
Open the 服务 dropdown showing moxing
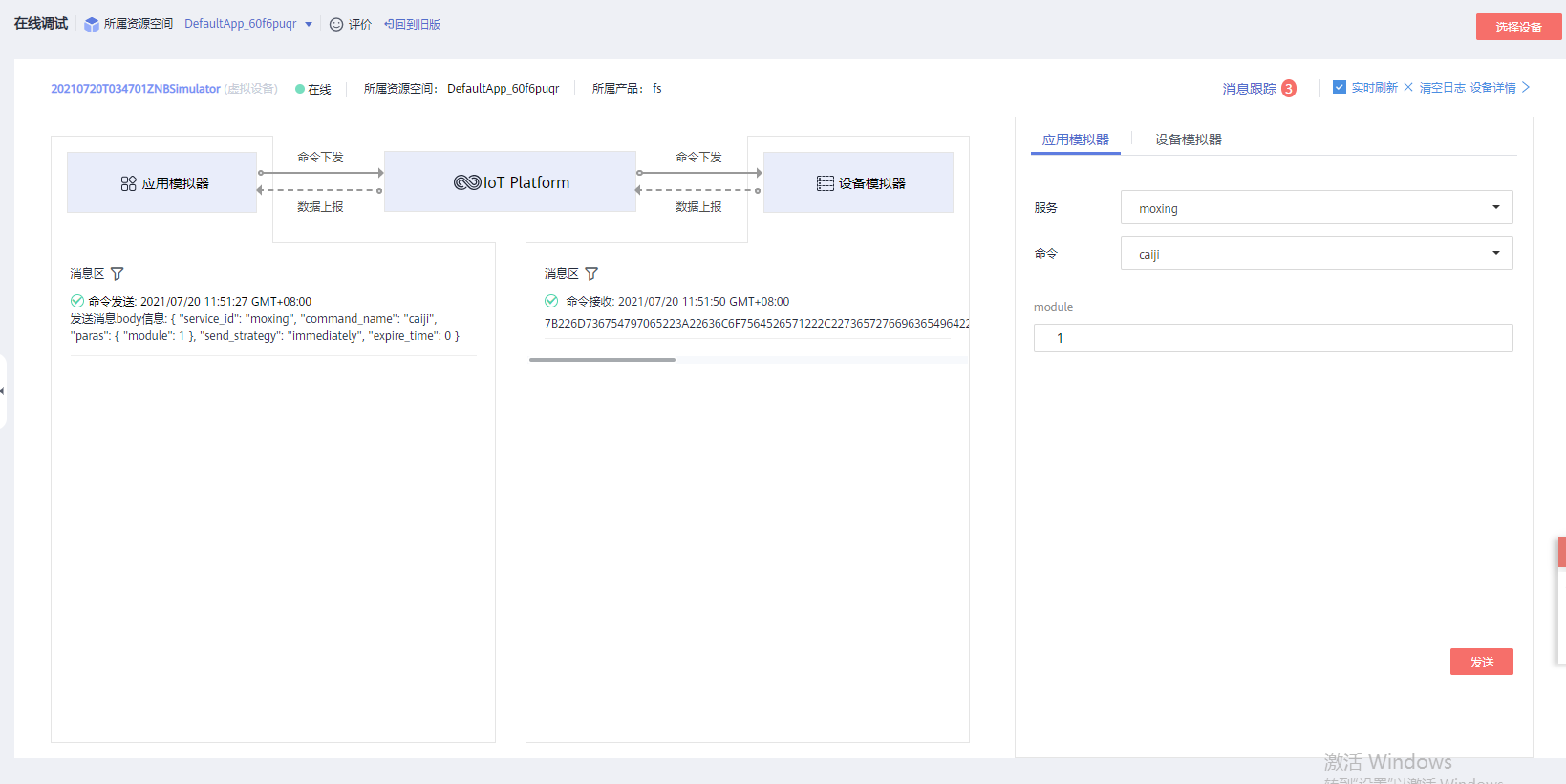[1316, 208]
